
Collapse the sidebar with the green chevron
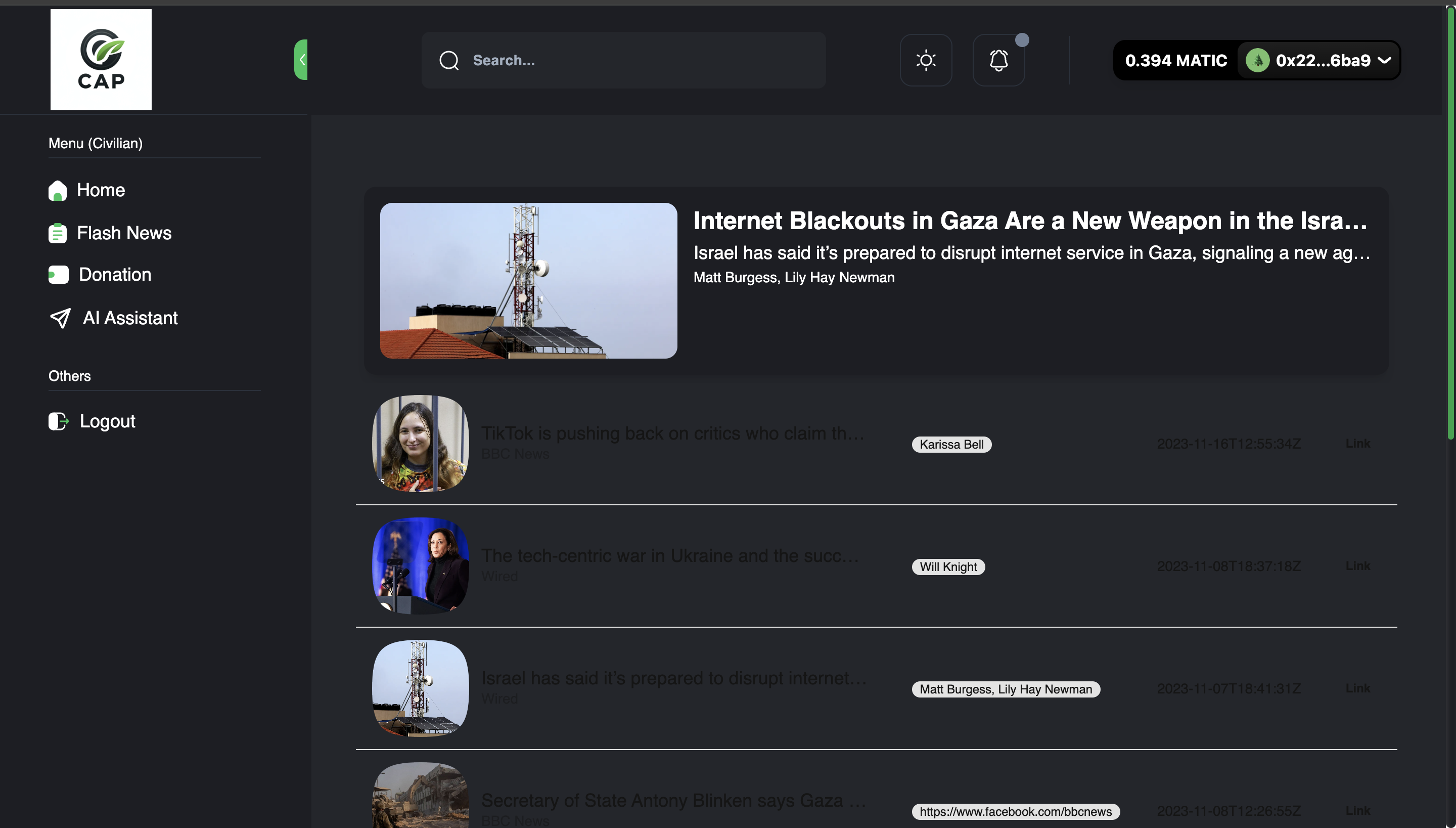click(301, 60)
